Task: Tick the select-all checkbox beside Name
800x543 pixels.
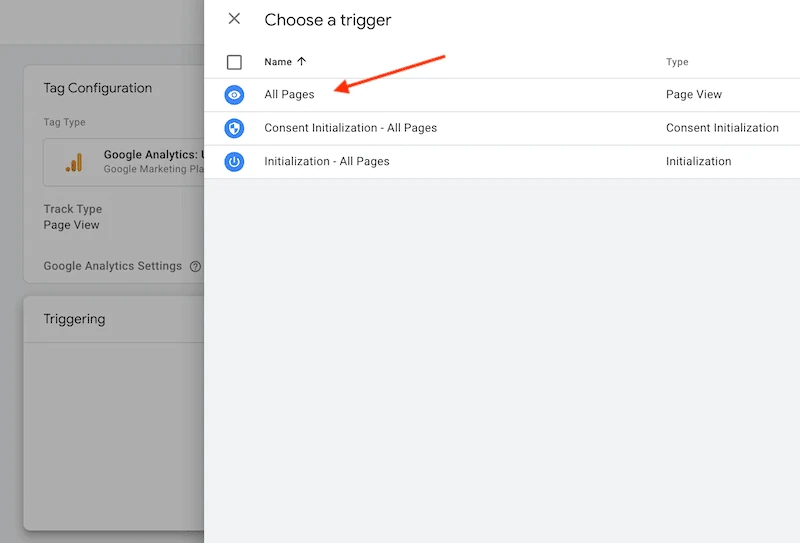Action: [234, 62]
